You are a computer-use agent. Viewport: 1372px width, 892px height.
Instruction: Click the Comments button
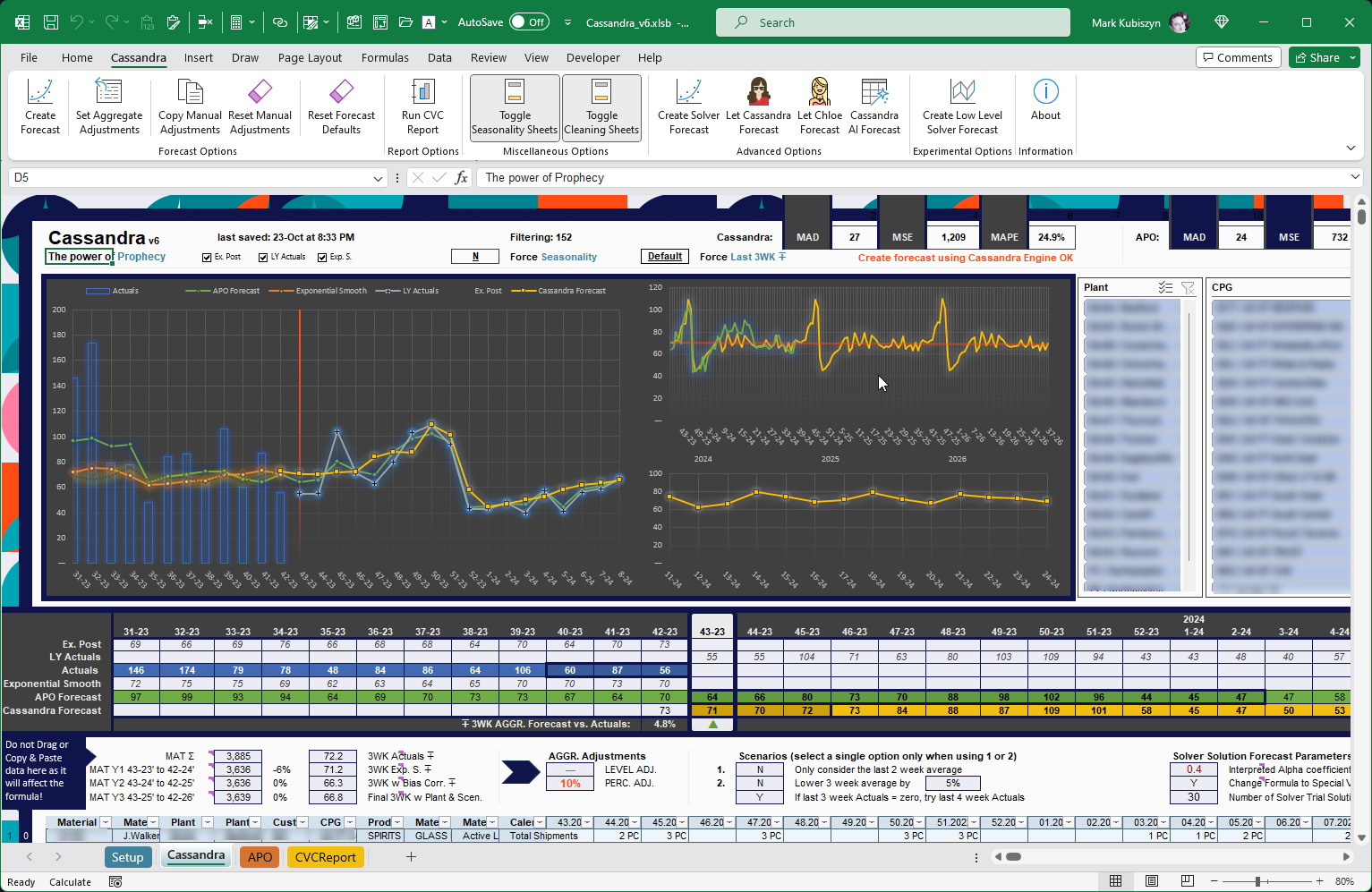(1238, 57)
